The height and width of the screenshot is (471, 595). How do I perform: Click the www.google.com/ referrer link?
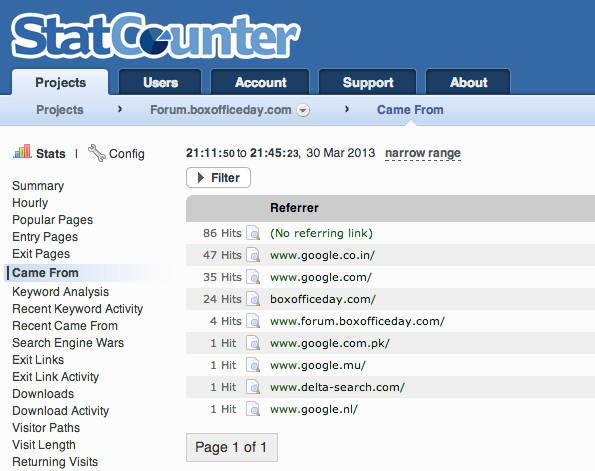pyautogui.click(x=321, y=277)
